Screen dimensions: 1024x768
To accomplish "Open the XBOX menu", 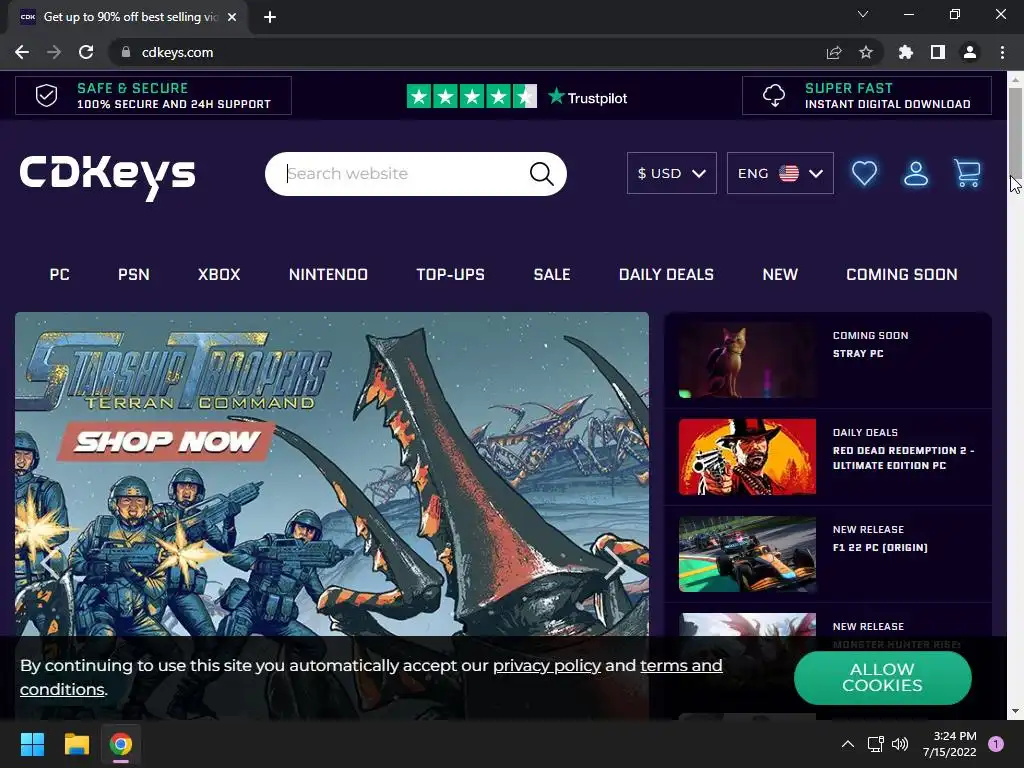I will coord(219,274).
